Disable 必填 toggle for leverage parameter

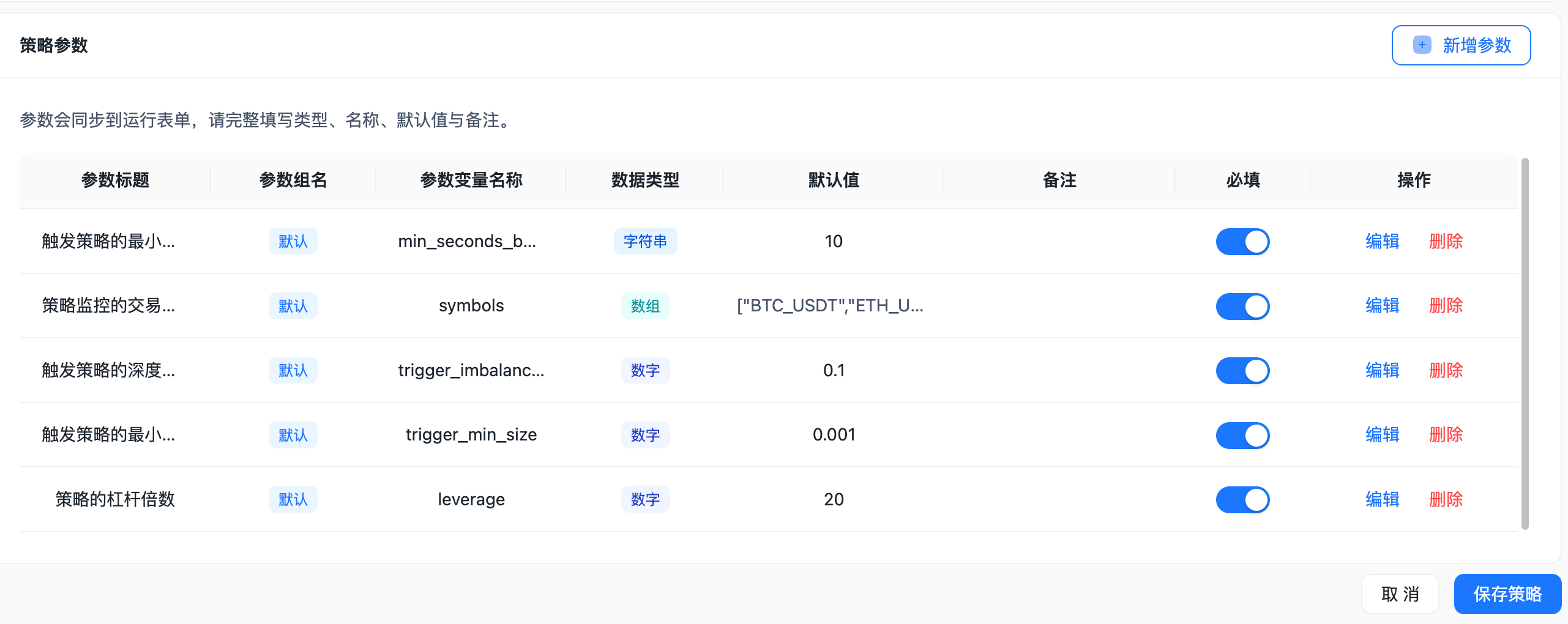pos(1242,499)
